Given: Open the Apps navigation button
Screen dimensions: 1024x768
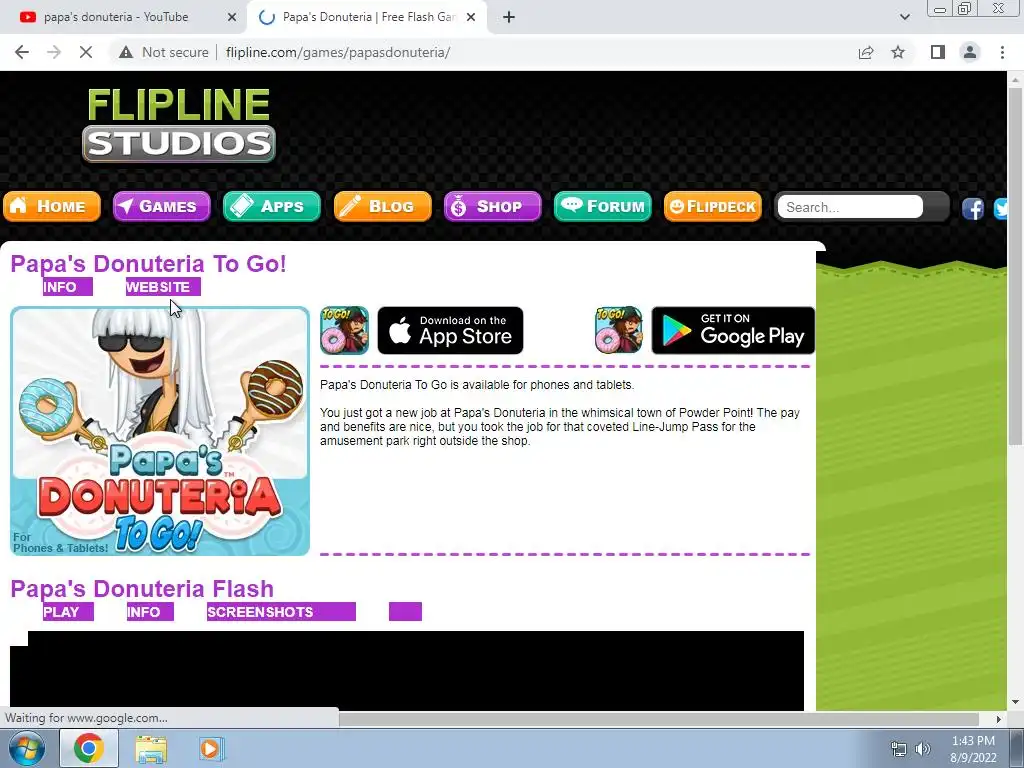Looking at the screenshot, I should click(272, 206).
